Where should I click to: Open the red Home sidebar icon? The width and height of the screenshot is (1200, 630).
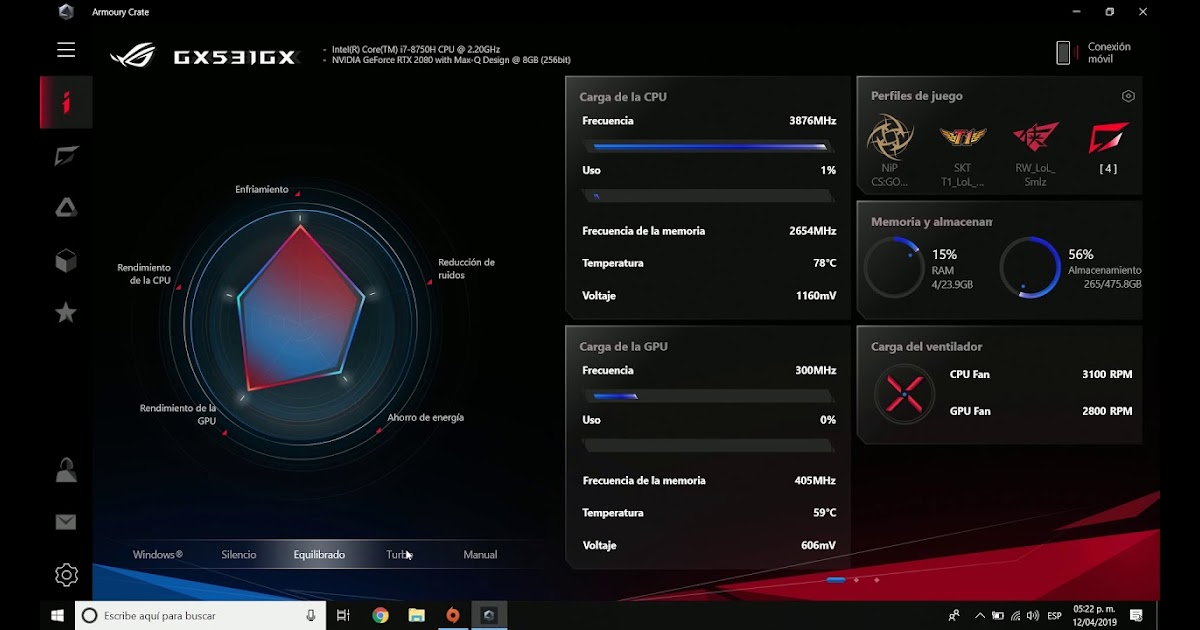(x=66, y=102)
